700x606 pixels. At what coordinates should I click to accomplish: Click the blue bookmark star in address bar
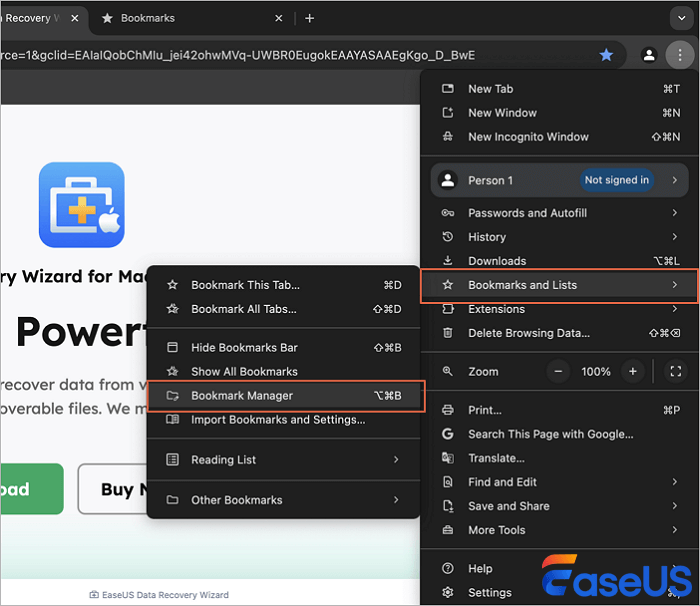pos(606,55)
